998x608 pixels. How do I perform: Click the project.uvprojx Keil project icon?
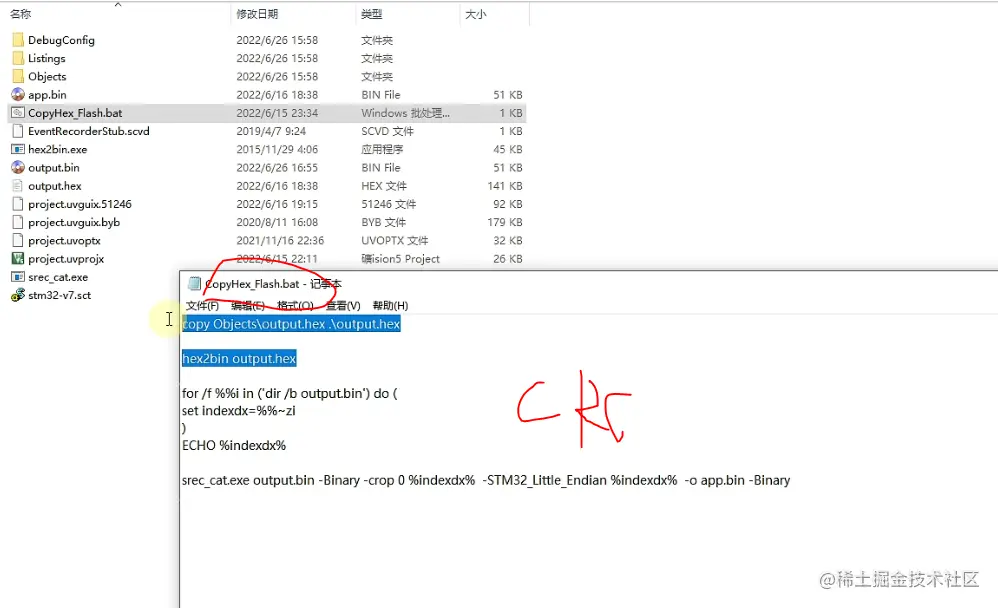18,259
